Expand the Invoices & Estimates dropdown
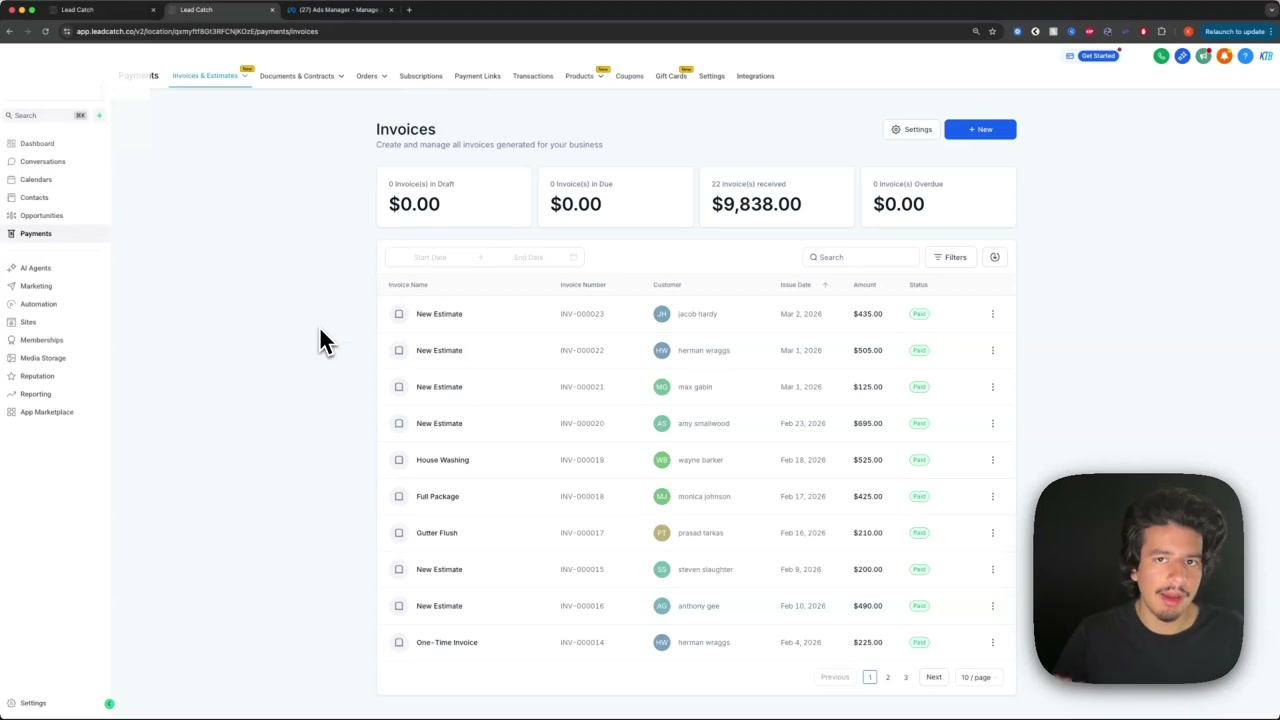The height and width of the screenshot is (720, 1280). click(x=245, y=76)
